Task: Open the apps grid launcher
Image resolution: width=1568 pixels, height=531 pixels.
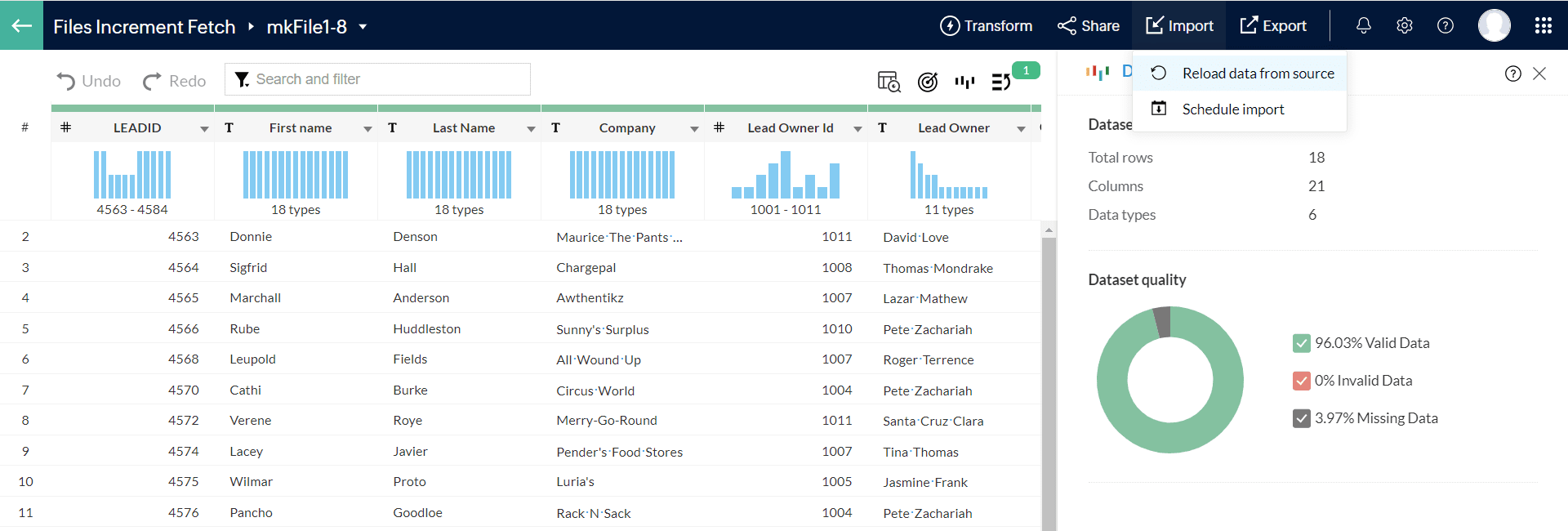Action: tap(1543, 26)
